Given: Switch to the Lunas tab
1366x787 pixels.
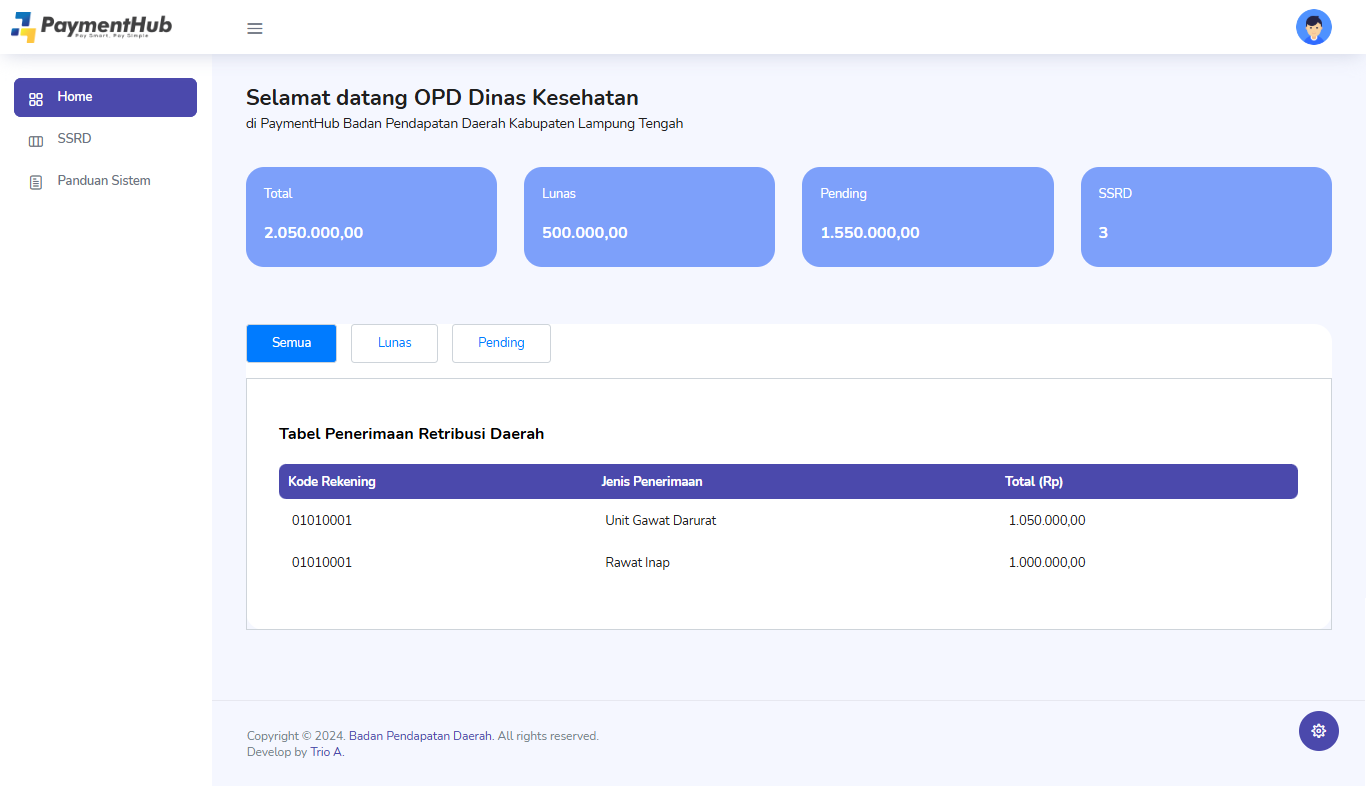Looking at the screenshot, I should tap(394, 343).
